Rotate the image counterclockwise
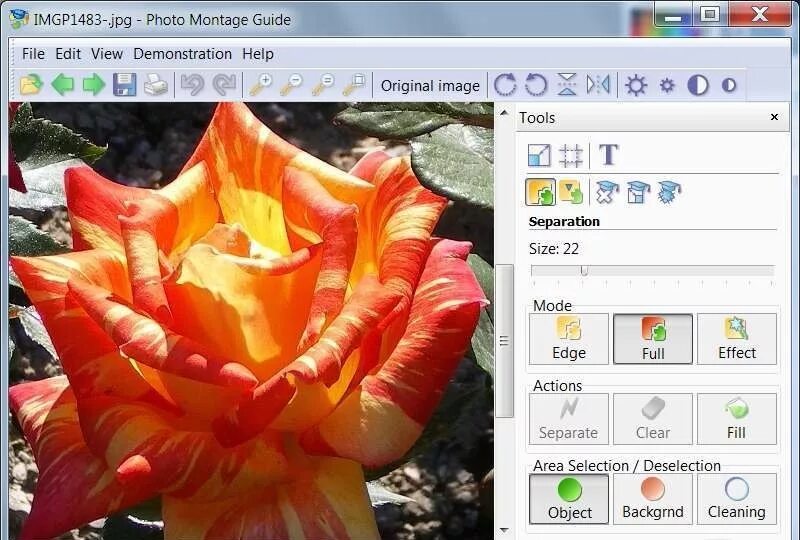 point(536,85)
